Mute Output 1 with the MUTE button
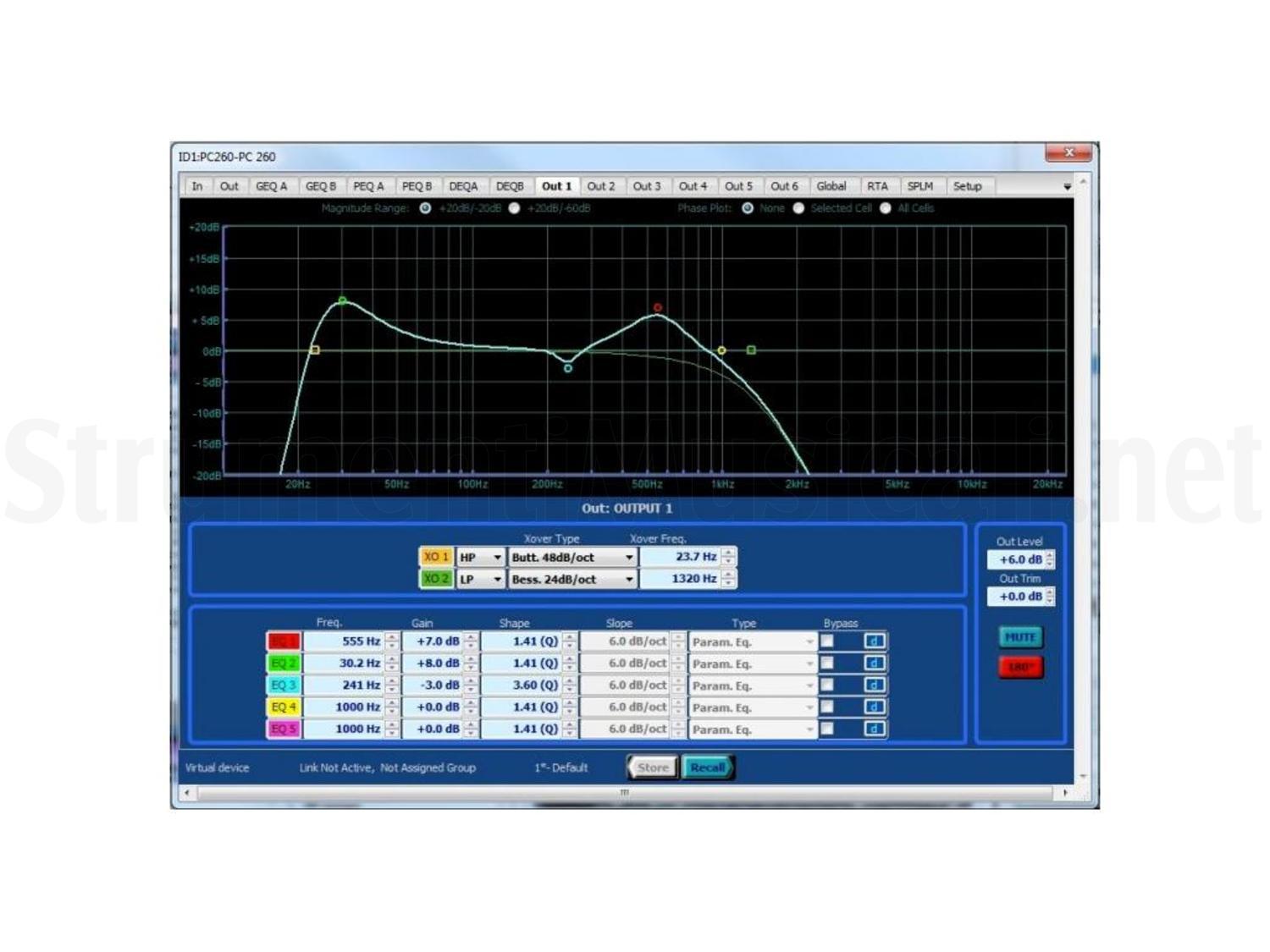1270x952 pixels. coord(1020,637)
